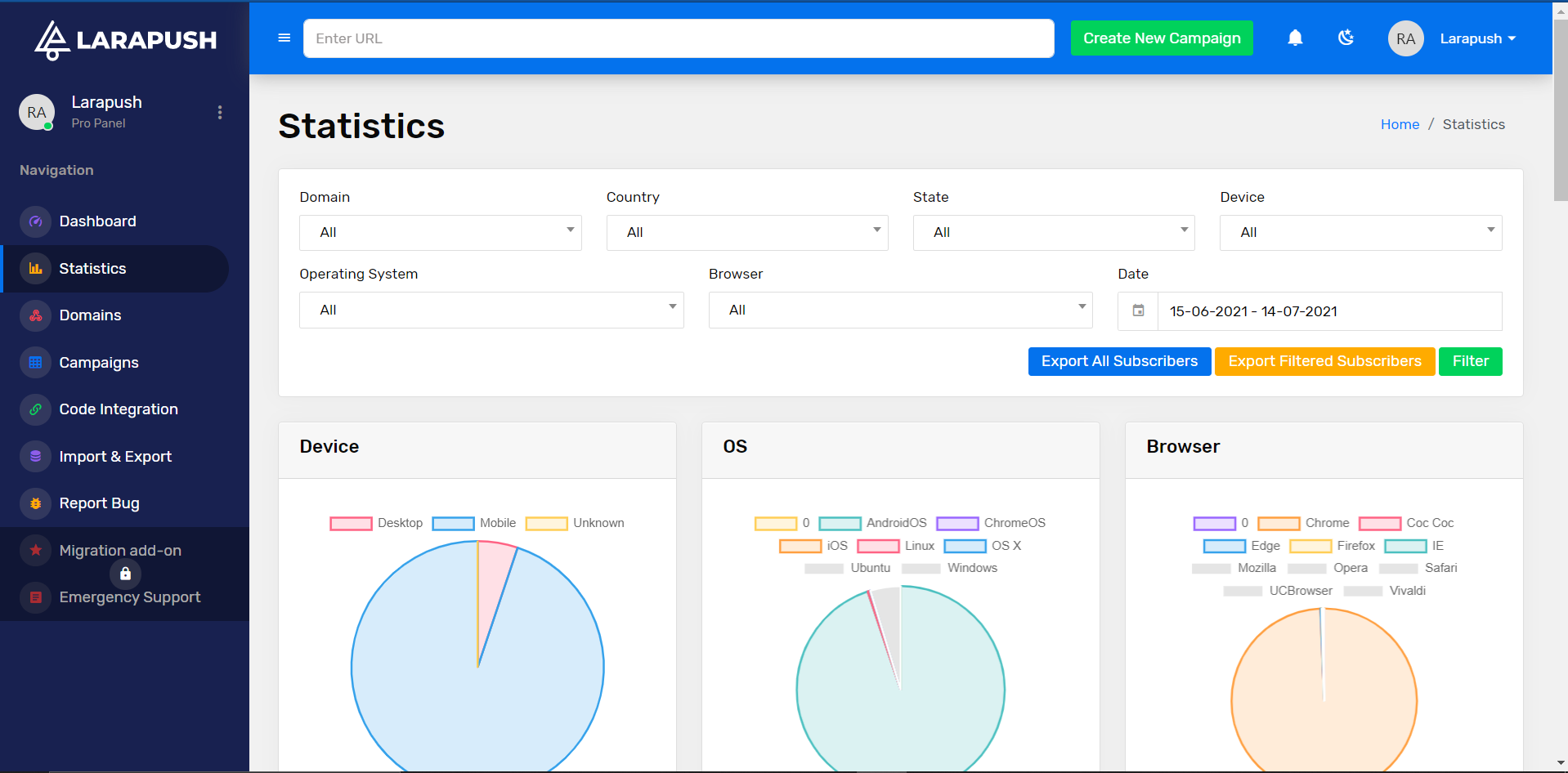Image resolution: width=1568 pixels, height=773 pixels.
Task: Toggle Chrome legend in Browser chart
Action: [1303, 523]
